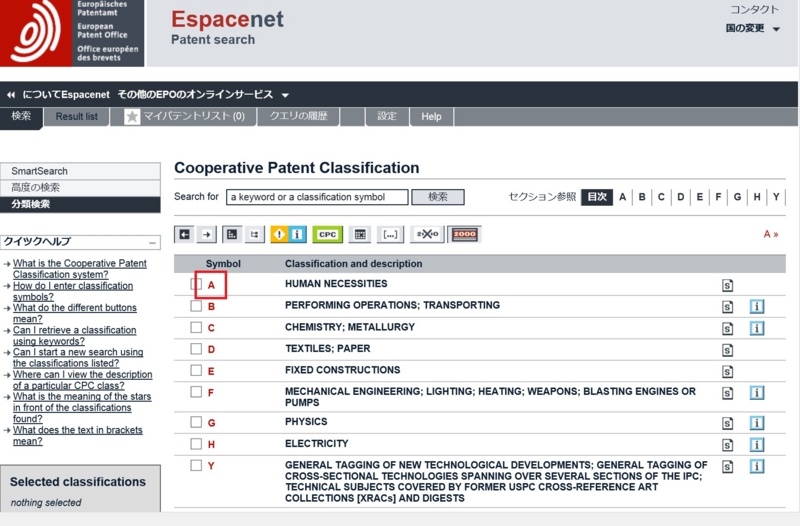This screenshot has height=526, width=800.
Task: Open info icon for CHEMISTRY; METALLURGY
Action: (757, 329)
